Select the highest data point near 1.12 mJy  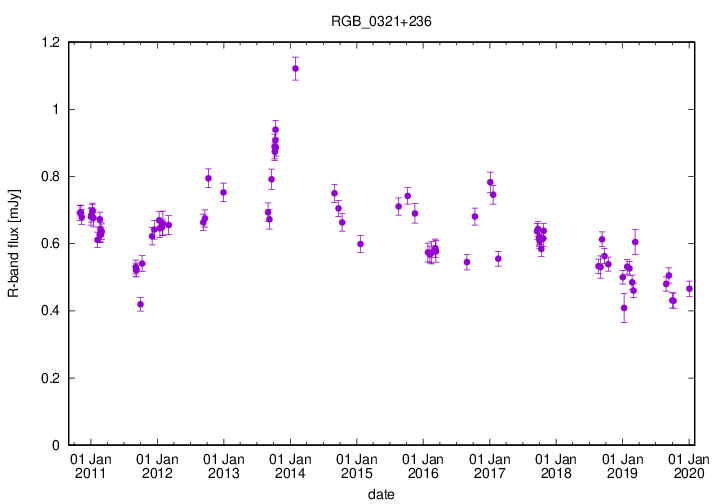coord(295,69)
